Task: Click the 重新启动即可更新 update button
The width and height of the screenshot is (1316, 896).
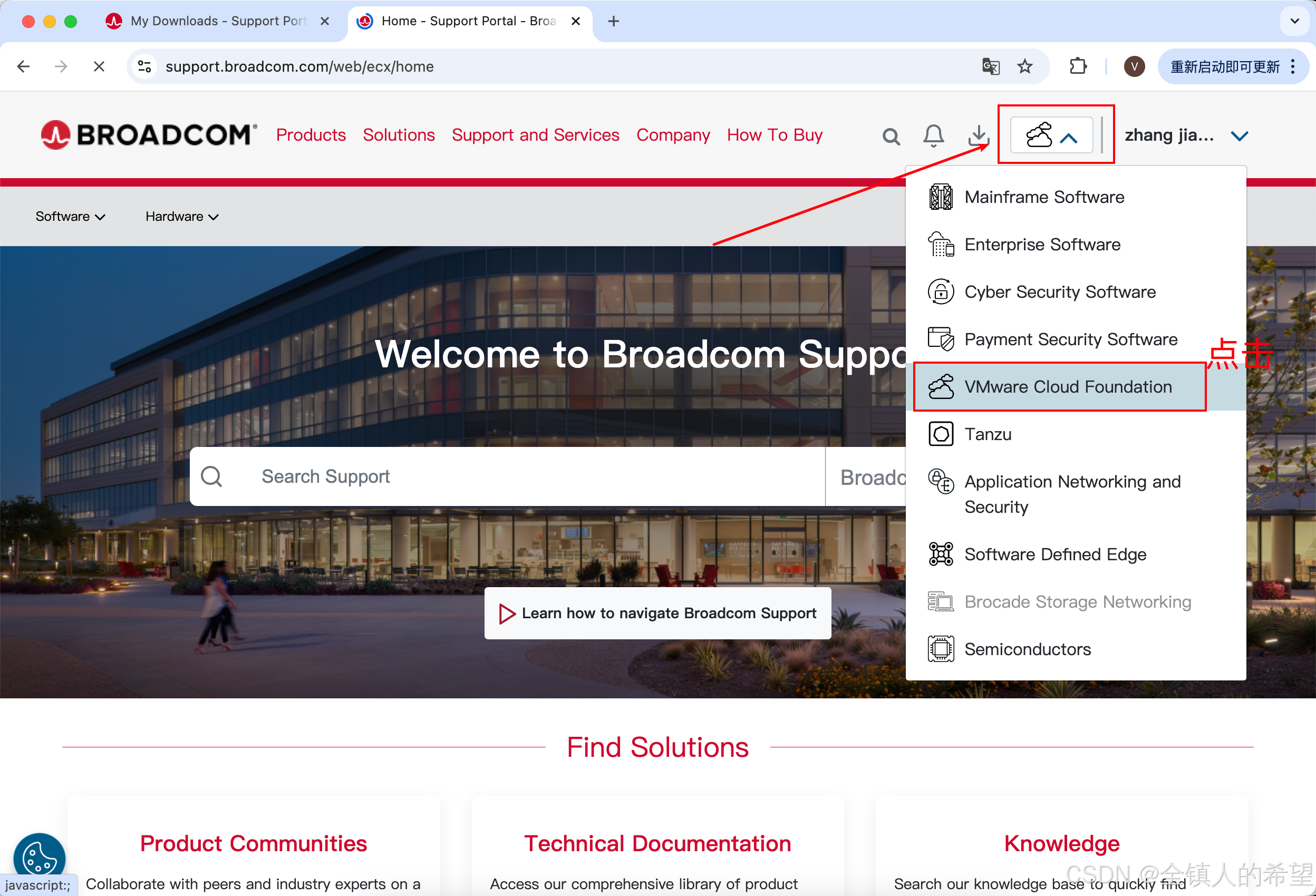Action: [x=1233, y=67]
